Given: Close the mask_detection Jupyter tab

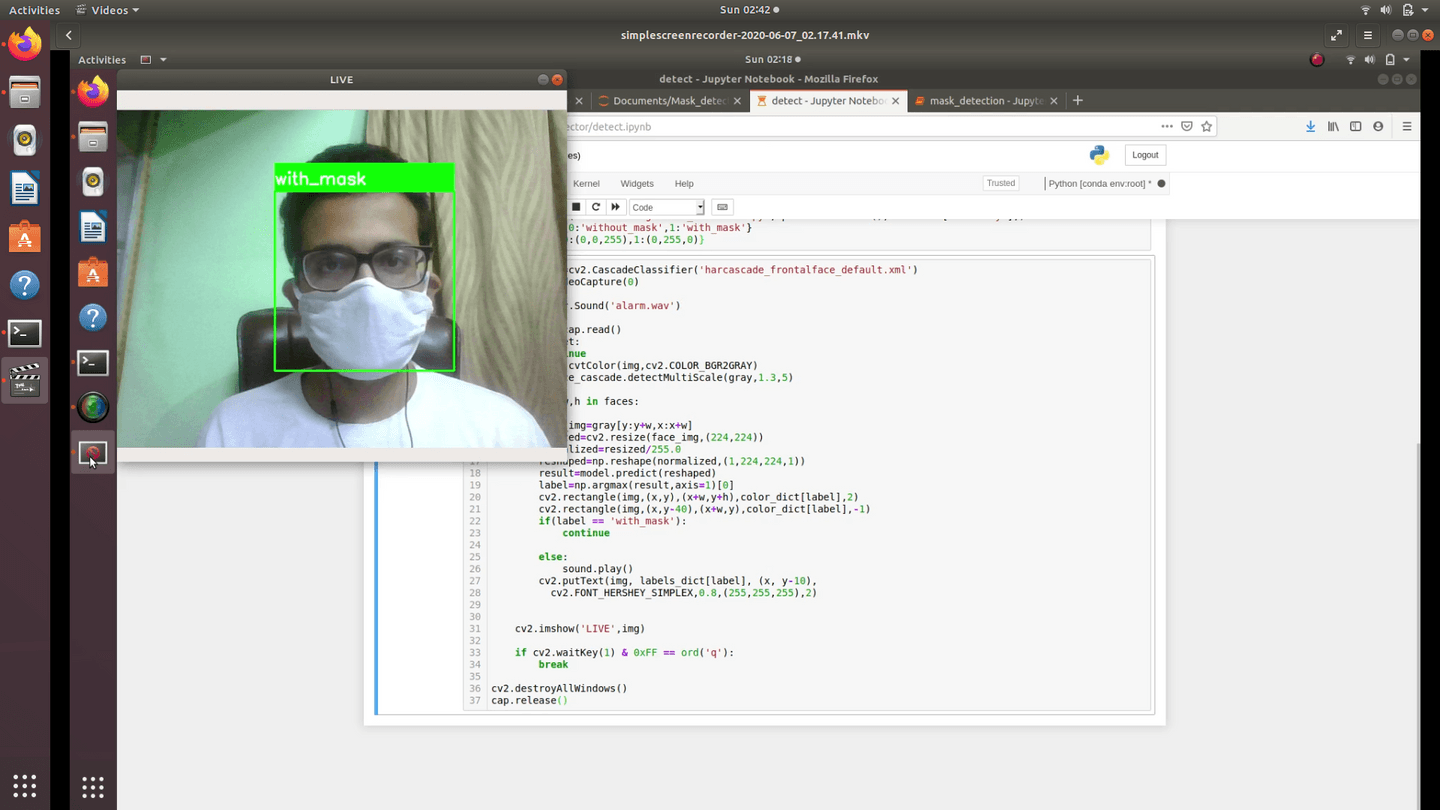Looking at the screenshot, I should point(1053,101).
